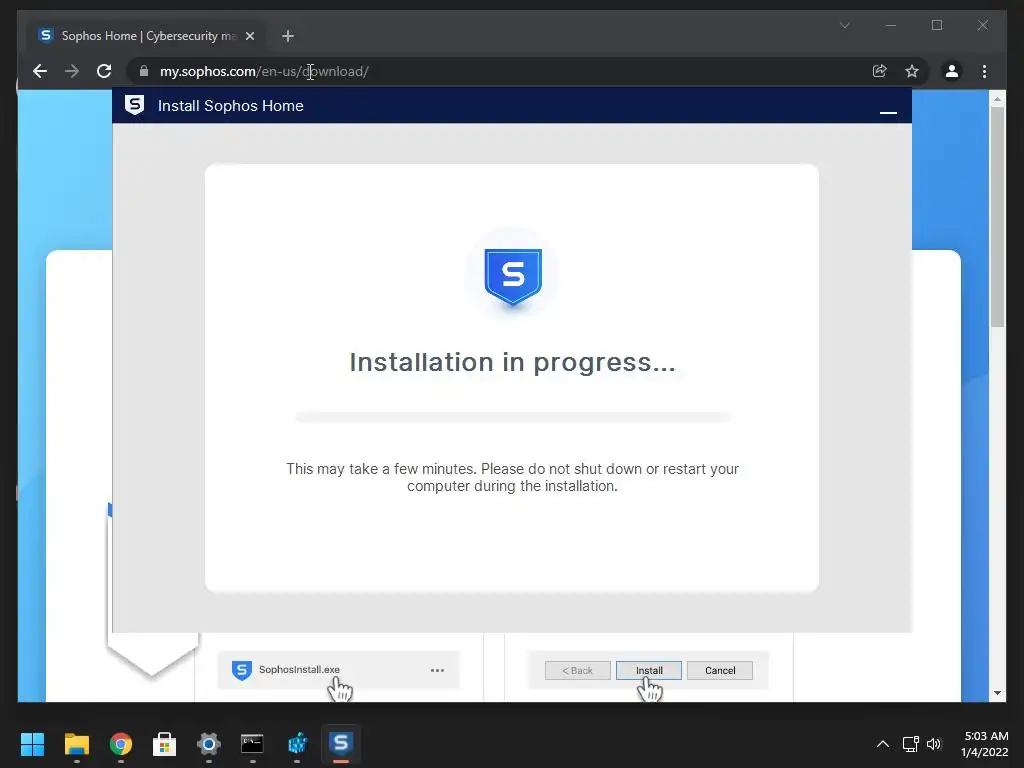Click the scrollbar down arrow

997,693
